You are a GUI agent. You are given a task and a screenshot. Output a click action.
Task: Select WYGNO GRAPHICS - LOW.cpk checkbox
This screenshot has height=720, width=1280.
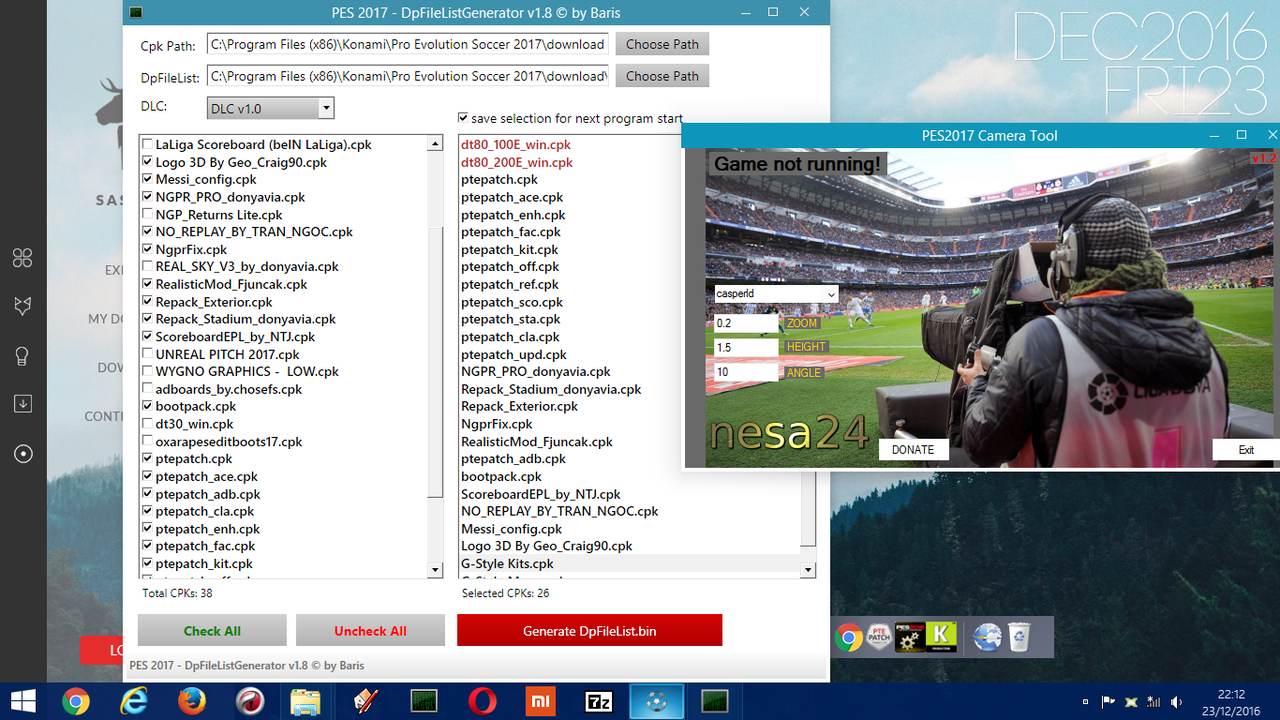148,372
